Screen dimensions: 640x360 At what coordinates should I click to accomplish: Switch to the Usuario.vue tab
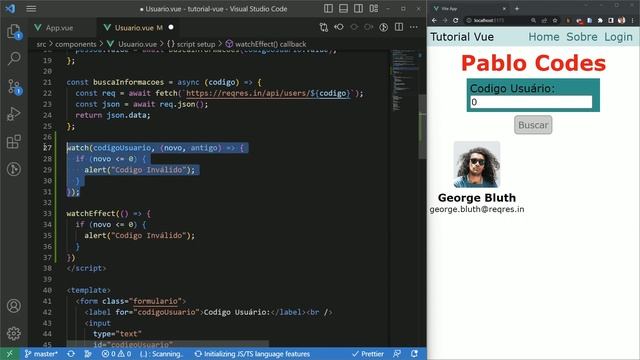click(138, 28)
